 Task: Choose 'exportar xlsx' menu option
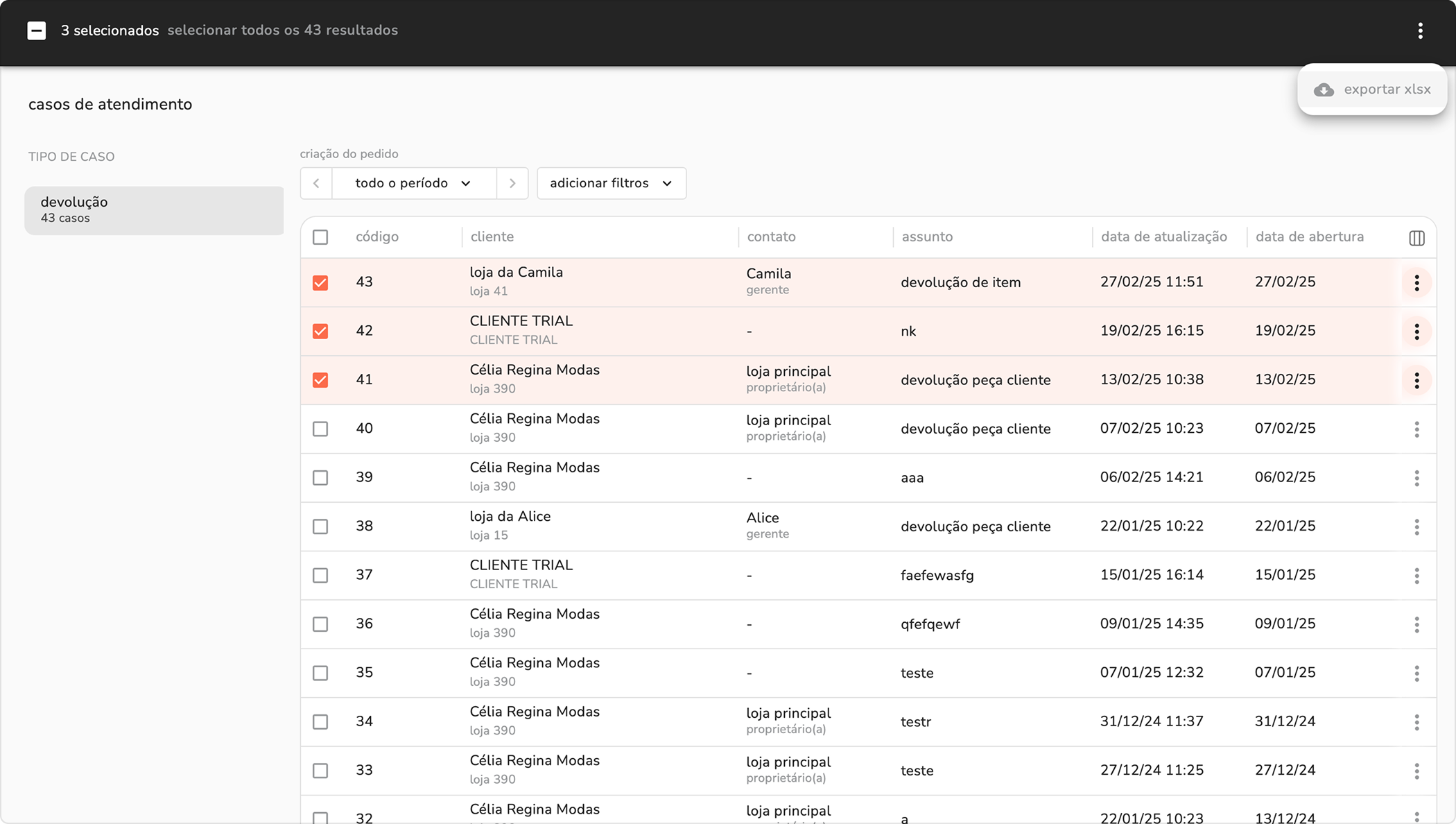(1387, 89)
